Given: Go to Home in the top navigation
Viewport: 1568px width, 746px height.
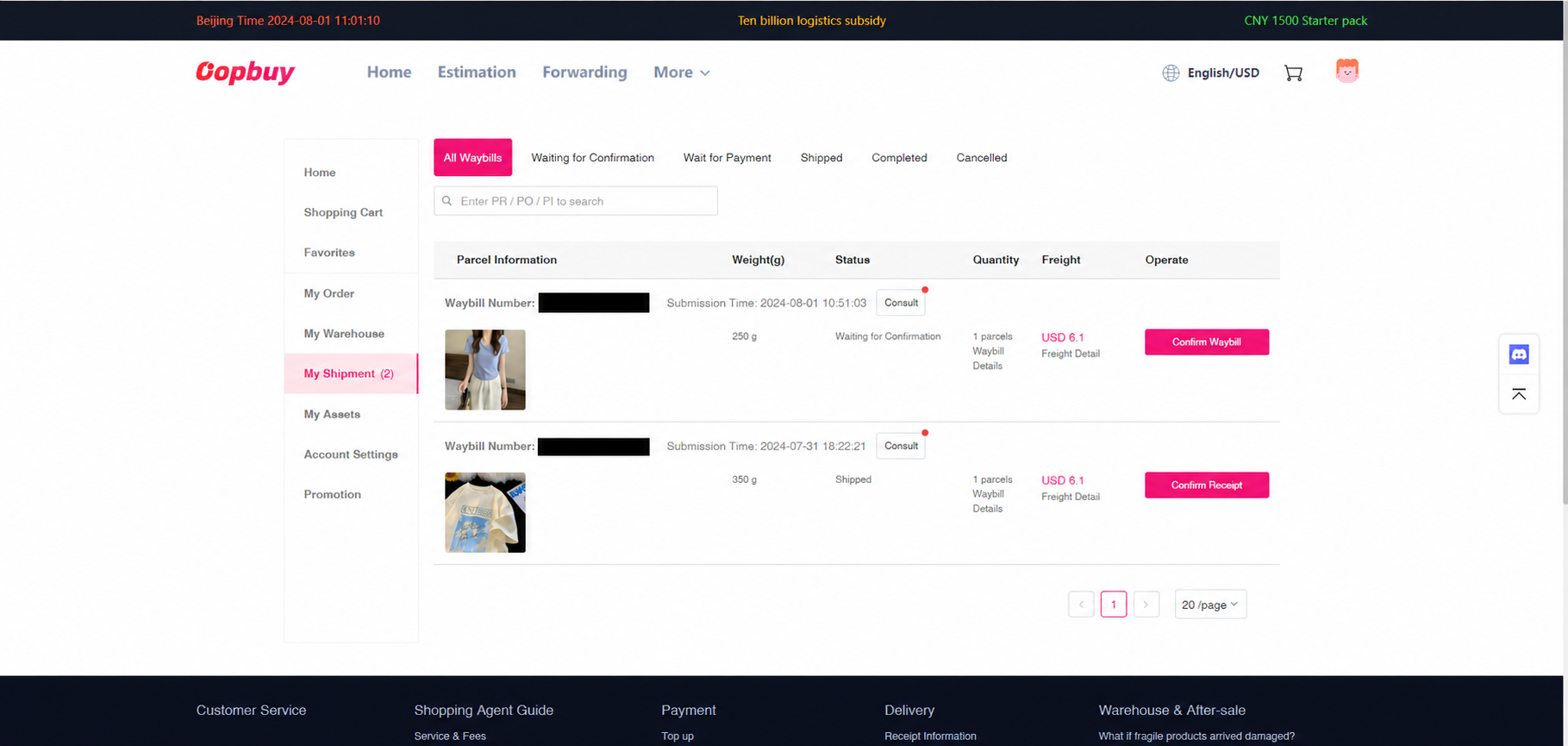Looking at the screenshot, I should click(x=389, y=72).
